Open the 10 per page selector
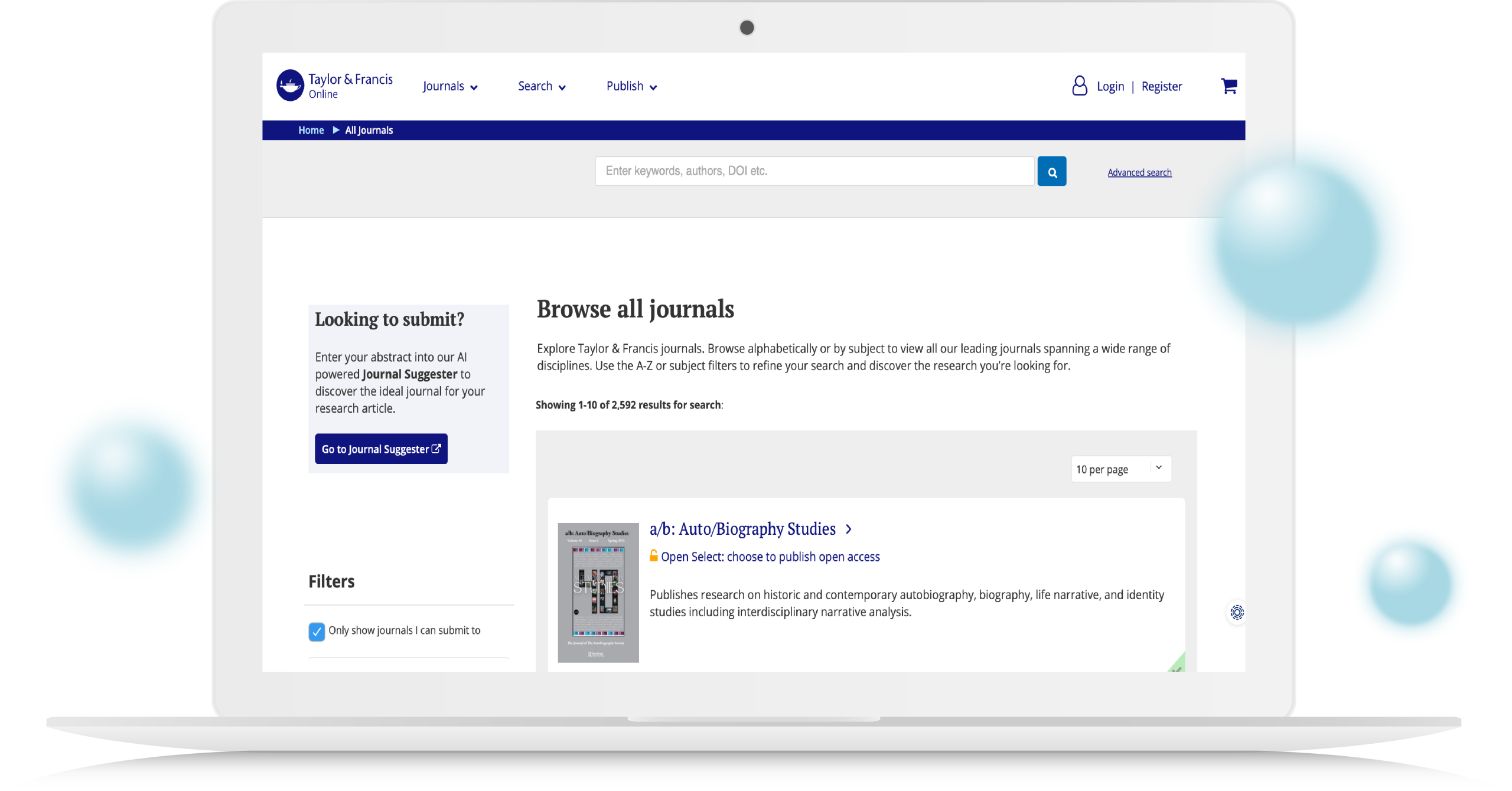The height and width of the screenshot is (791, 1512). pos(1120,469)
